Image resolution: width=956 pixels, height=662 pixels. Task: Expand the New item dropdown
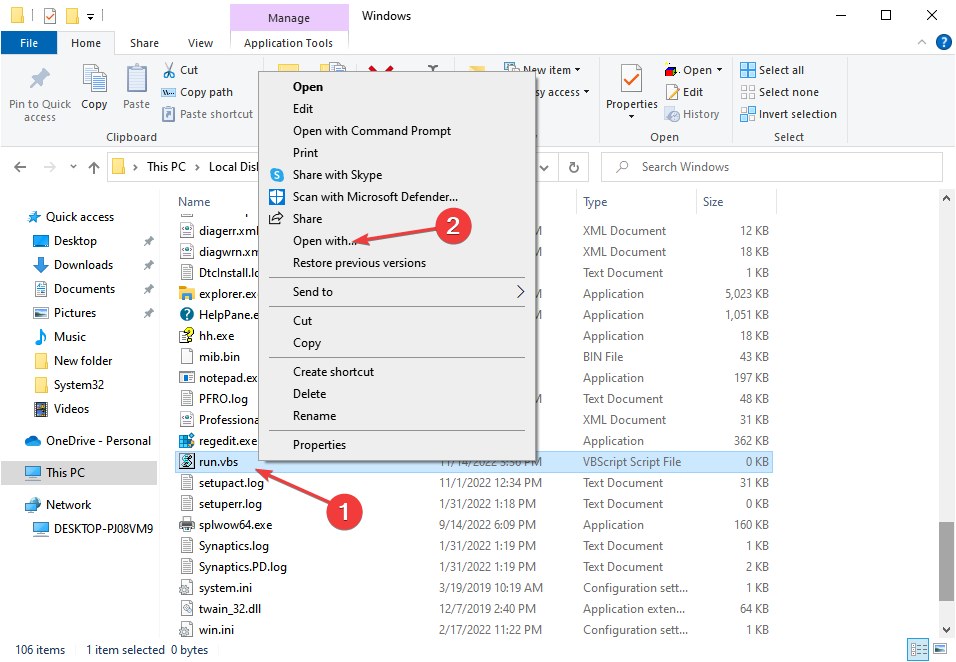tap(577, 69)
